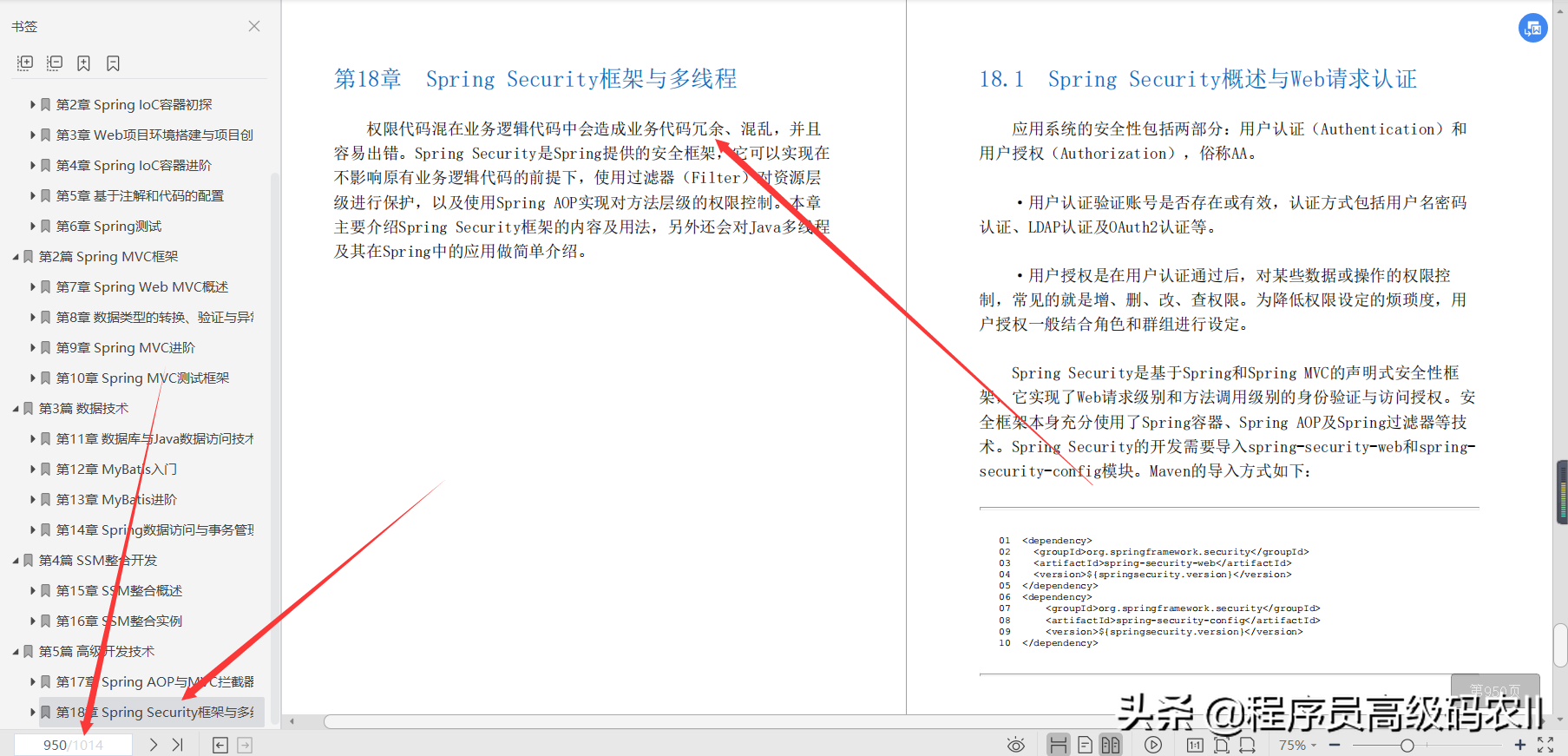
Task: Set zoom to actual size 1:1
Action: tap(1195, 745)
